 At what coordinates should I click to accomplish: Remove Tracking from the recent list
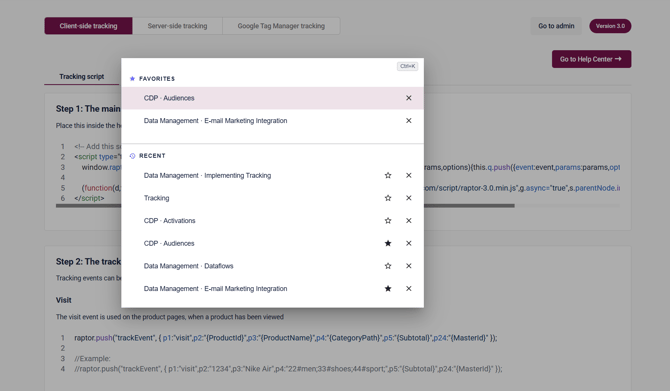(408, 198)
